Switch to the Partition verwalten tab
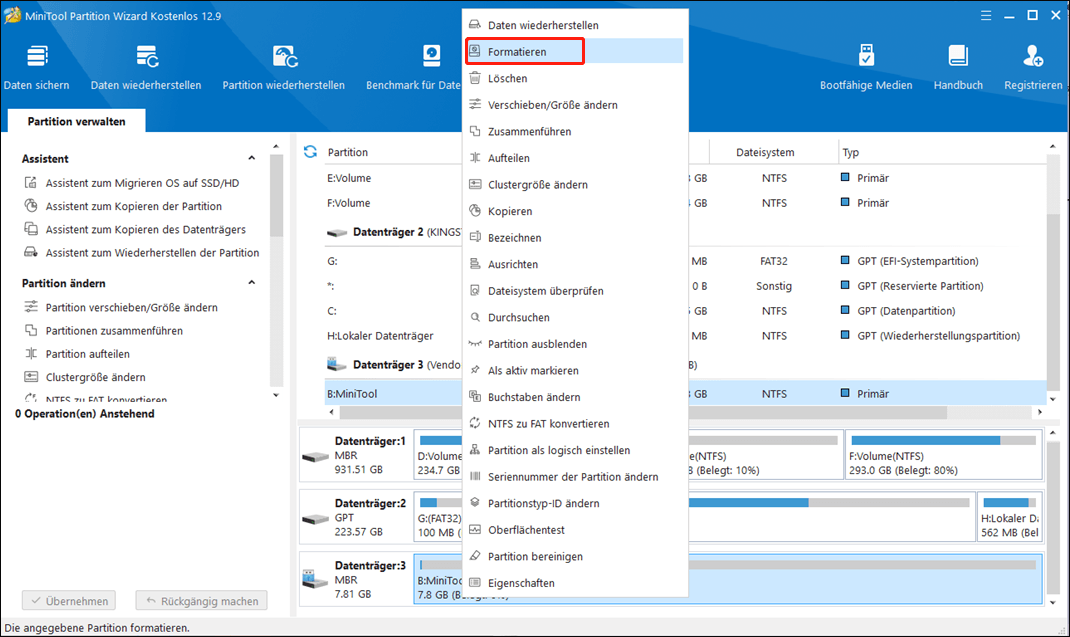 76,121
